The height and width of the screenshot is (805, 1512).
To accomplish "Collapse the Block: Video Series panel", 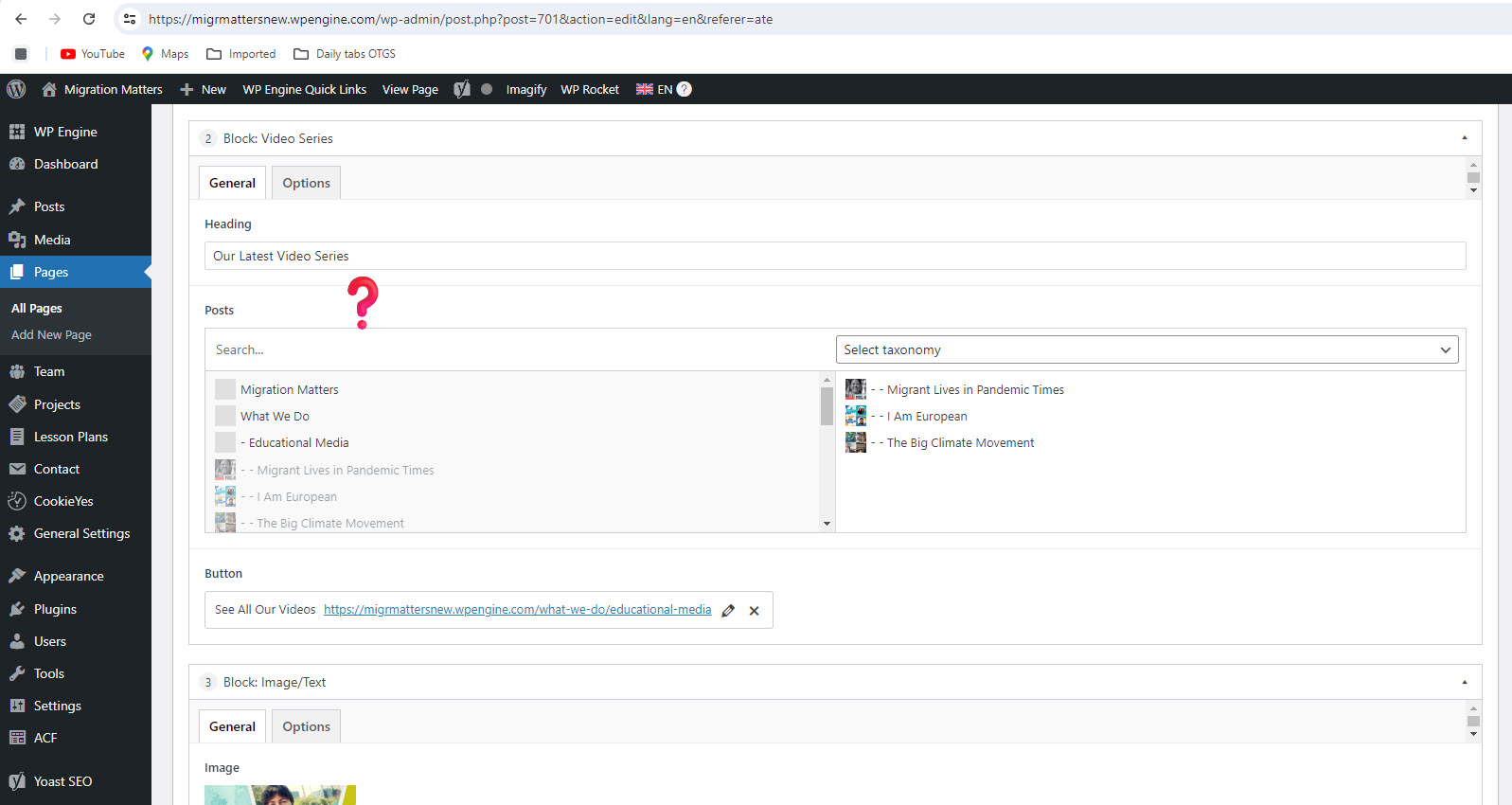I will pos(1464,138).
